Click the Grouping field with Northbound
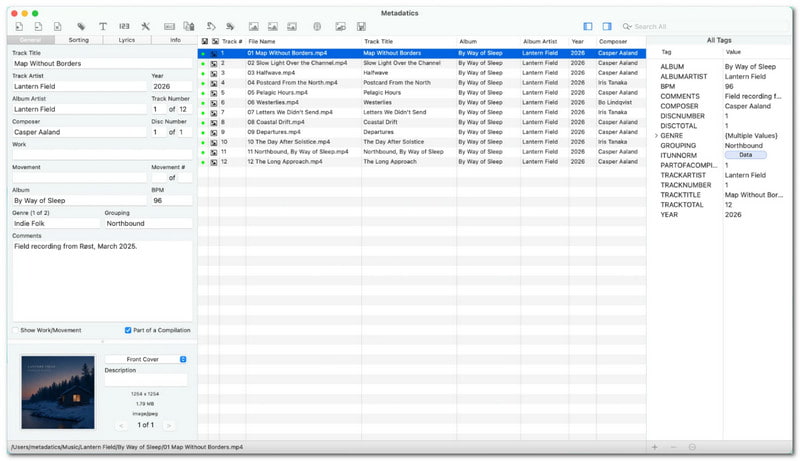 click(x=148, y=223)
